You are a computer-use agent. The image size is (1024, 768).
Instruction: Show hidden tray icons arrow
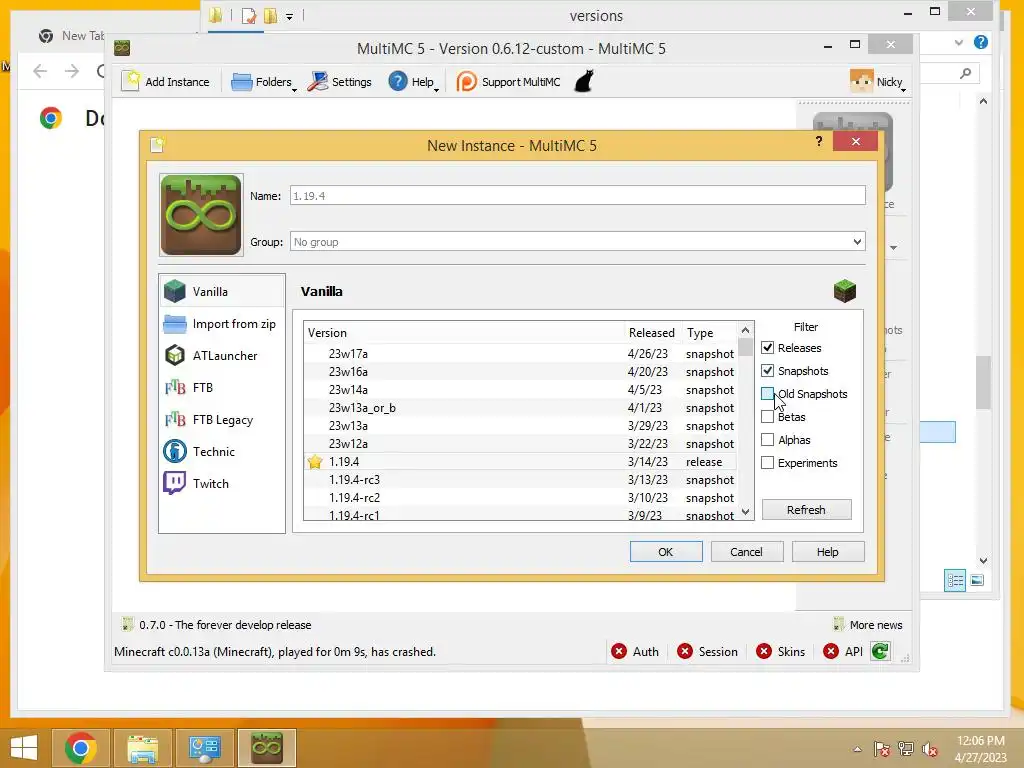[x=857, y=749]
